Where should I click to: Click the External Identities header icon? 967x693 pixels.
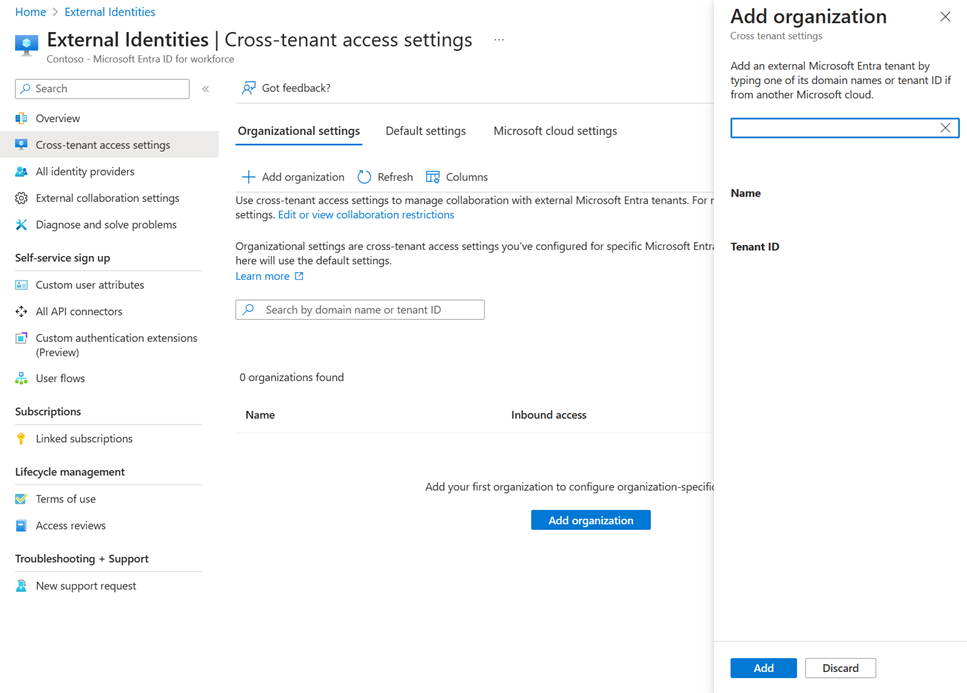click(26, 45)
